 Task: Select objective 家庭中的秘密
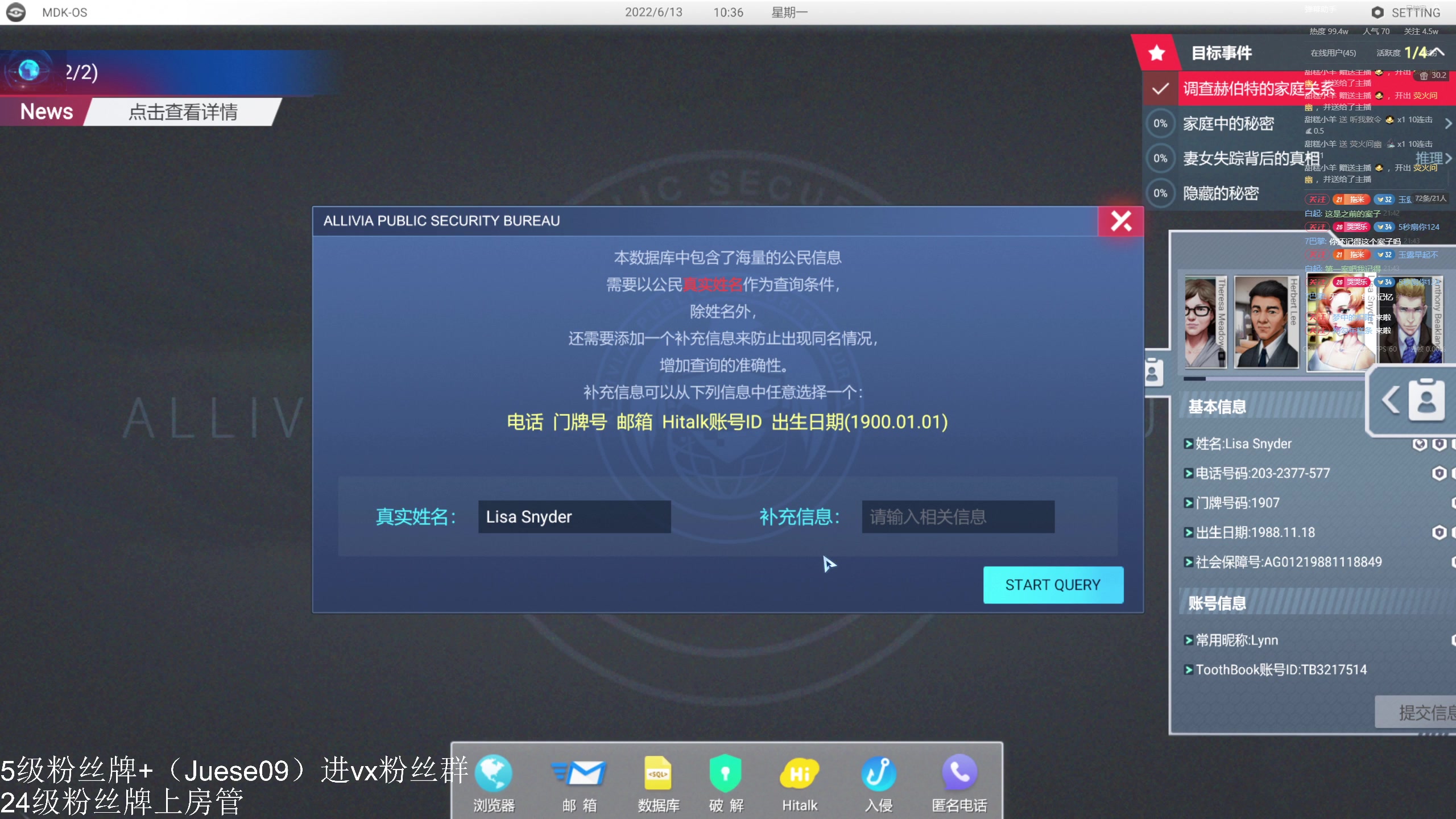1228,123
